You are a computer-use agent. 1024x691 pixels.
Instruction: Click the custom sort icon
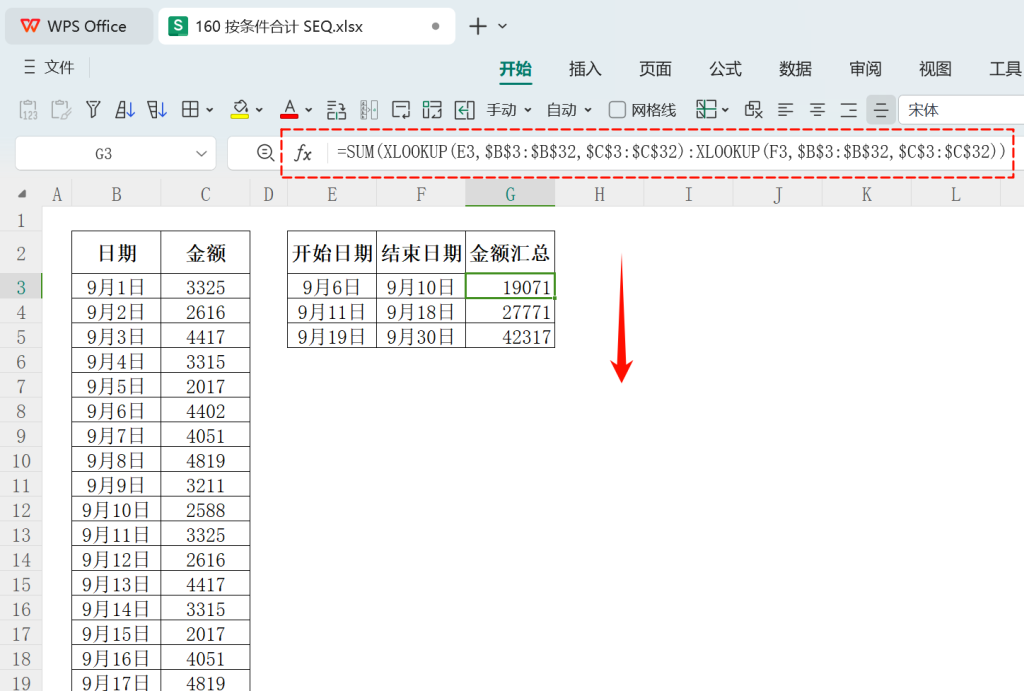(x=157, y=110)
